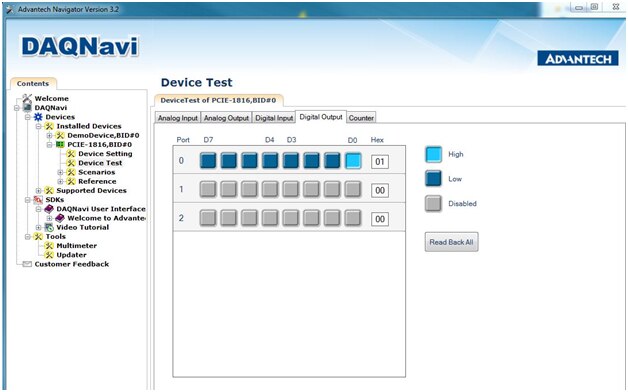Collapse the Tools tree node
The image size is (628, 392).
click(28, 237)
